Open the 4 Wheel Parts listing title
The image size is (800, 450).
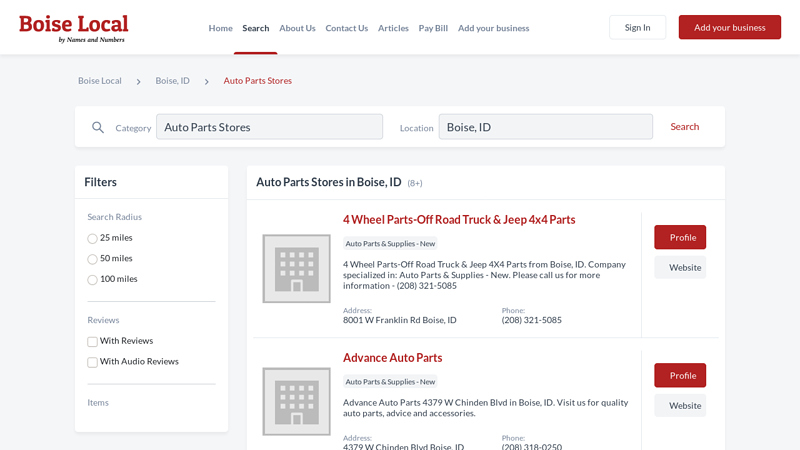coord(459,219)
